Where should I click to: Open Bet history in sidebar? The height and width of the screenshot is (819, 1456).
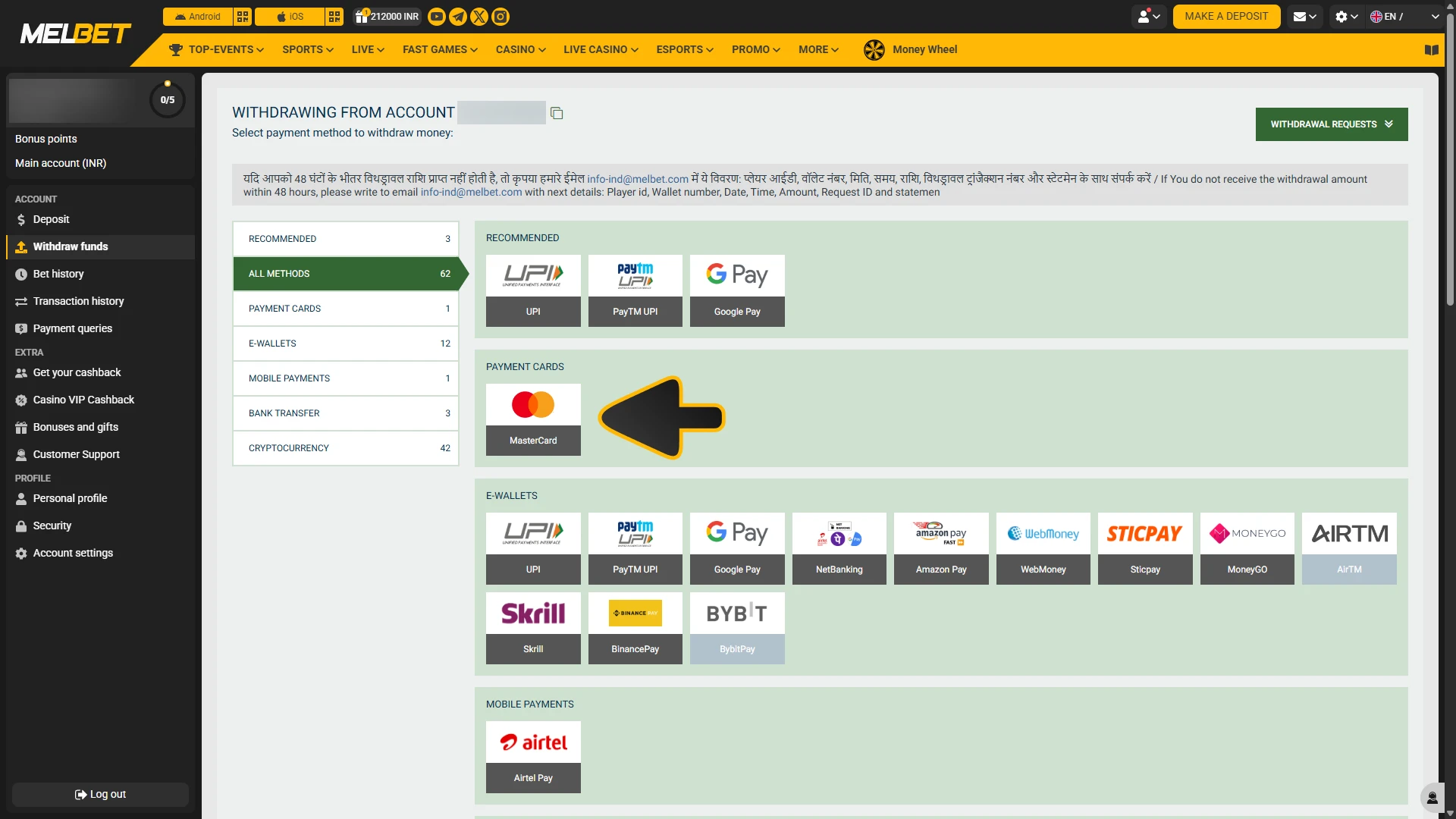[x=100, y=275]
